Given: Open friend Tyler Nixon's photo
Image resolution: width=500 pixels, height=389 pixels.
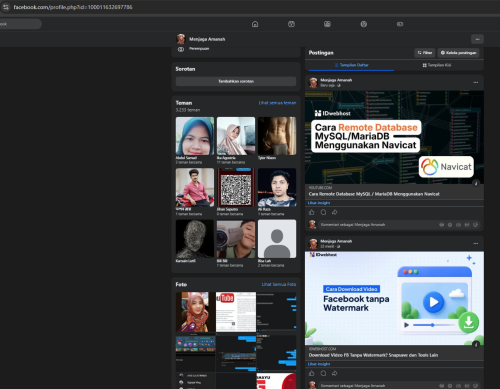Looking at the screenshot, I should 277,136.
